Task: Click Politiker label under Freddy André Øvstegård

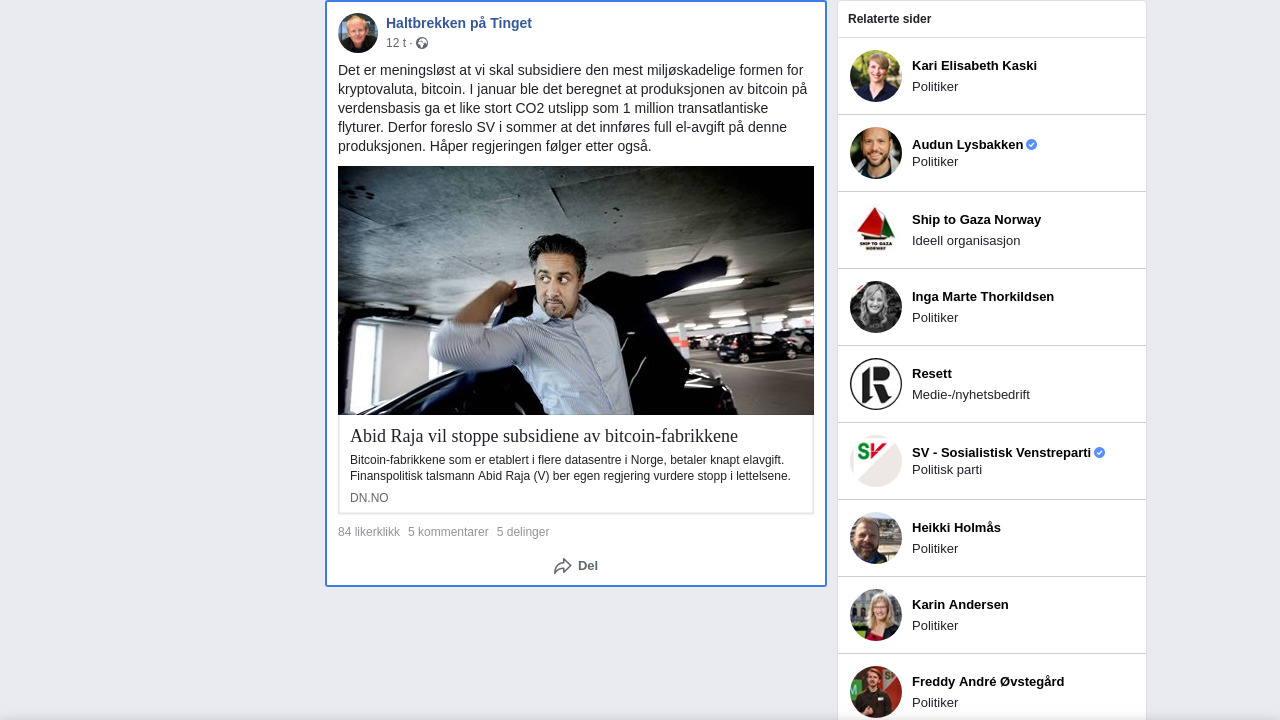Action: (x=935, y=703)
